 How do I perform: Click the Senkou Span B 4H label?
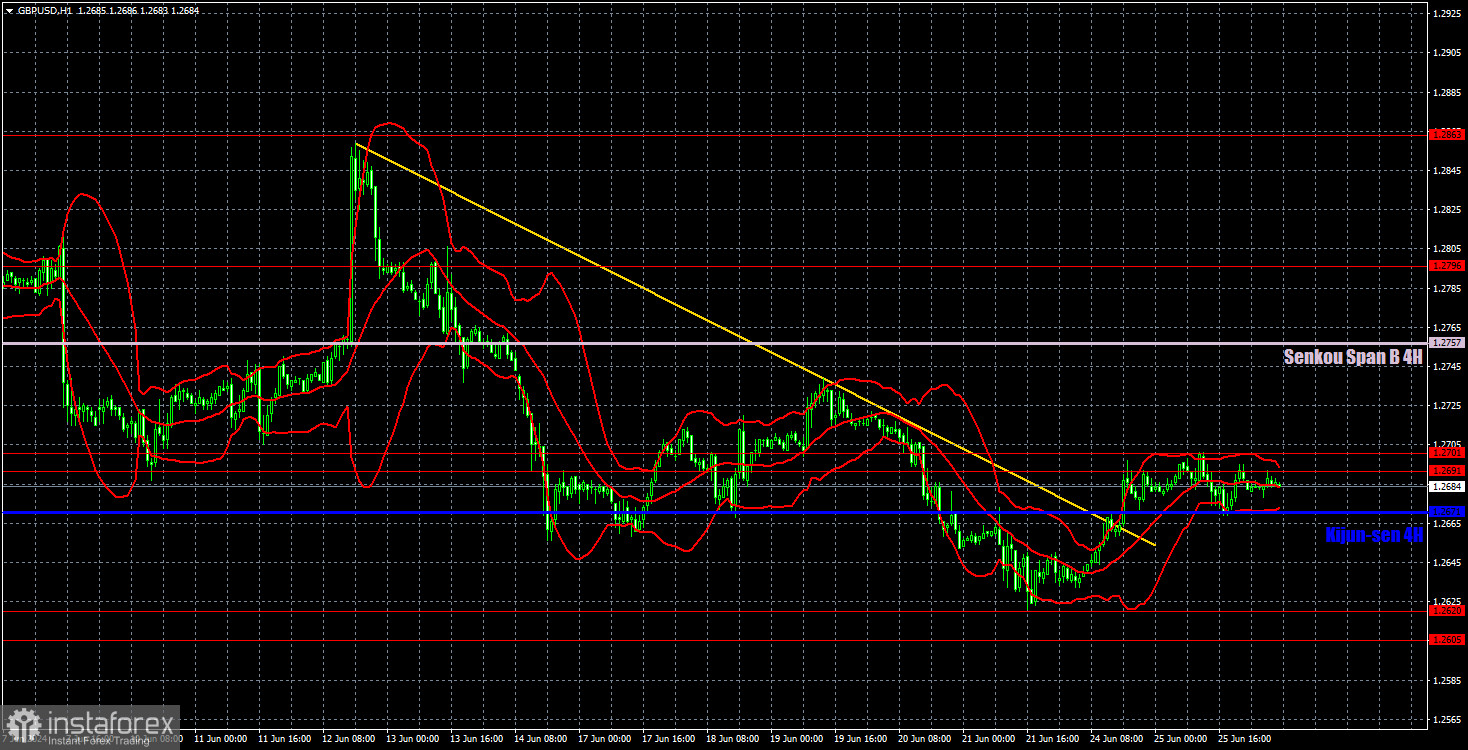click(x=1353, y=357)
